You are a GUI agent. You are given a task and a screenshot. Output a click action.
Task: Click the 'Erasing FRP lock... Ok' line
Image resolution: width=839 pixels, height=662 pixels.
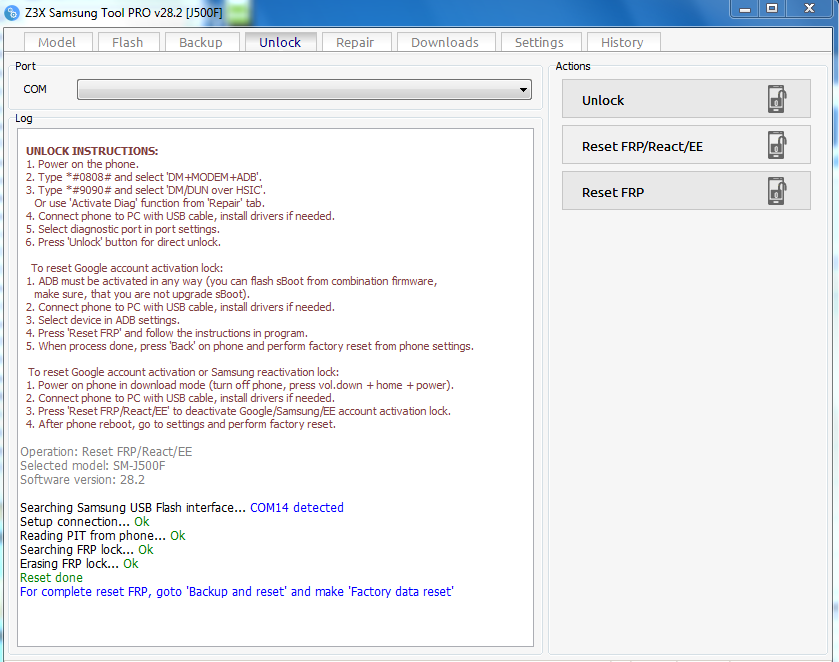coord(79,564)
